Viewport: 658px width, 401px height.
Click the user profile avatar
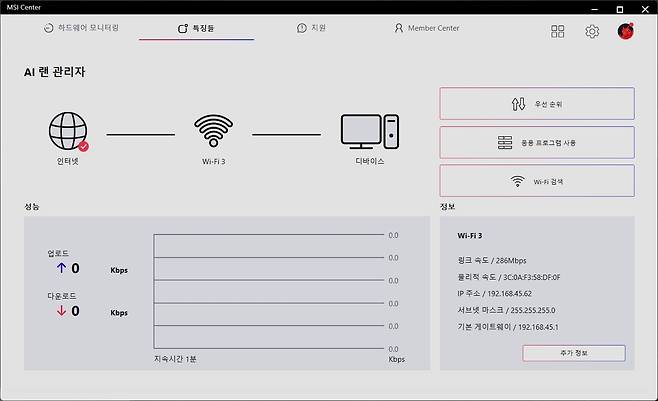(x=626, y=31)
